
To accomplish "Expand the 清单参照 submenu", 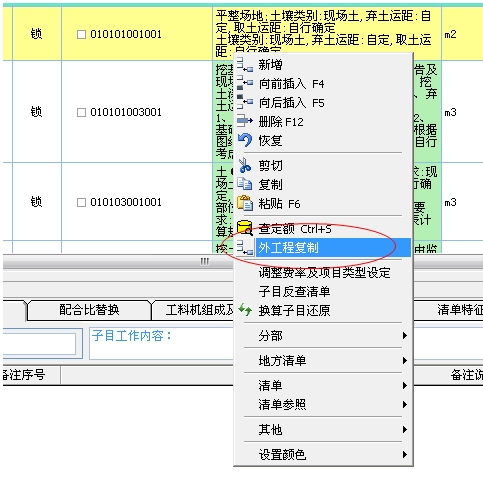I will (x=323, y=404).
